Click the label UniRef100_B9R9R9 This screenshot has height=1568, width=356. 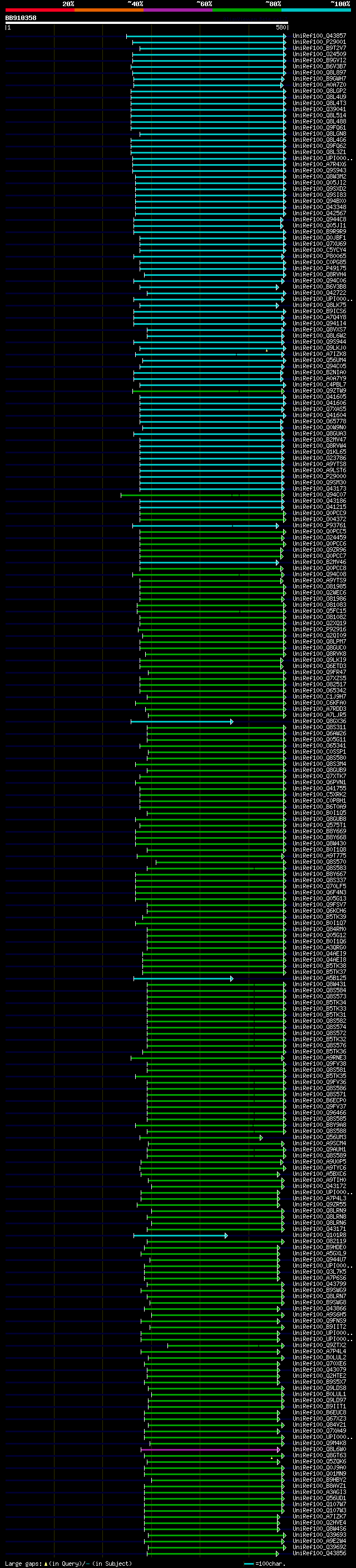(x=319, y=231)
